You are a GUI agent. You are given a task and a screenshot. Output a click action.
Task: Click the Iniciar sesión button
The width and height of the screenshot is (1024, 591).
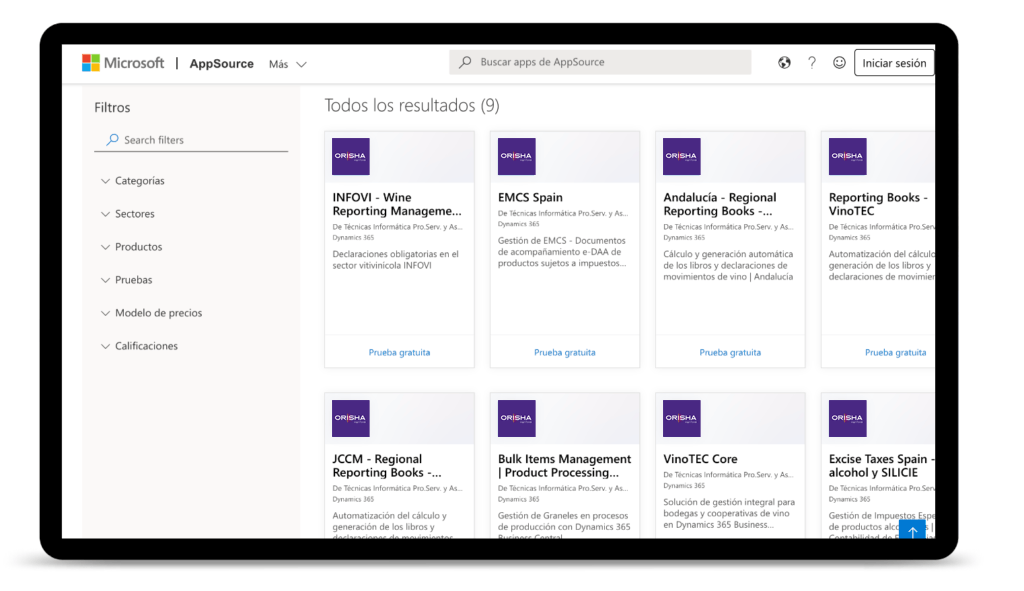pos(894,62)
